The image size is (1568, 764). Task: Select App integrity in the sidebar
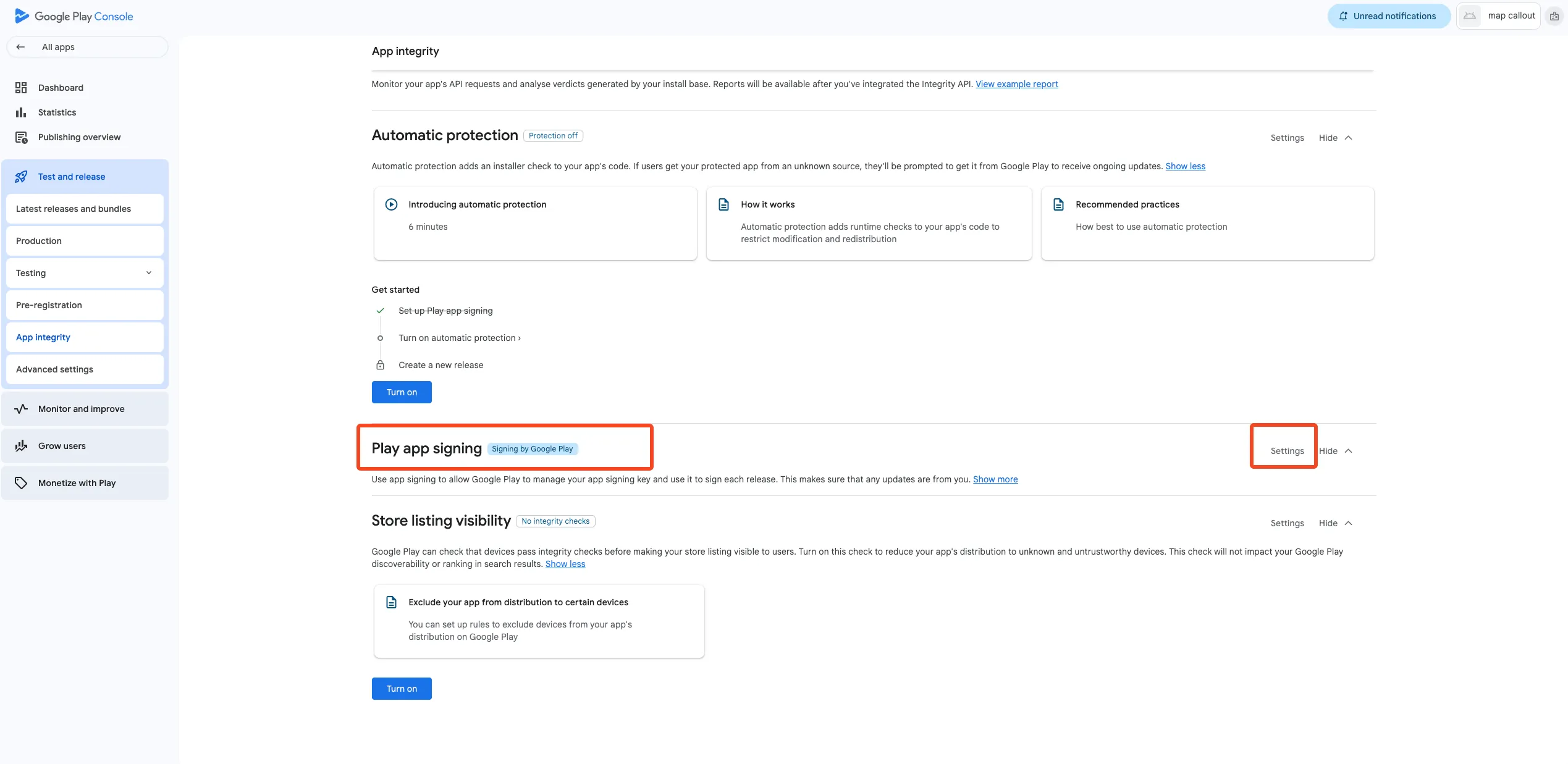point(43,337)
